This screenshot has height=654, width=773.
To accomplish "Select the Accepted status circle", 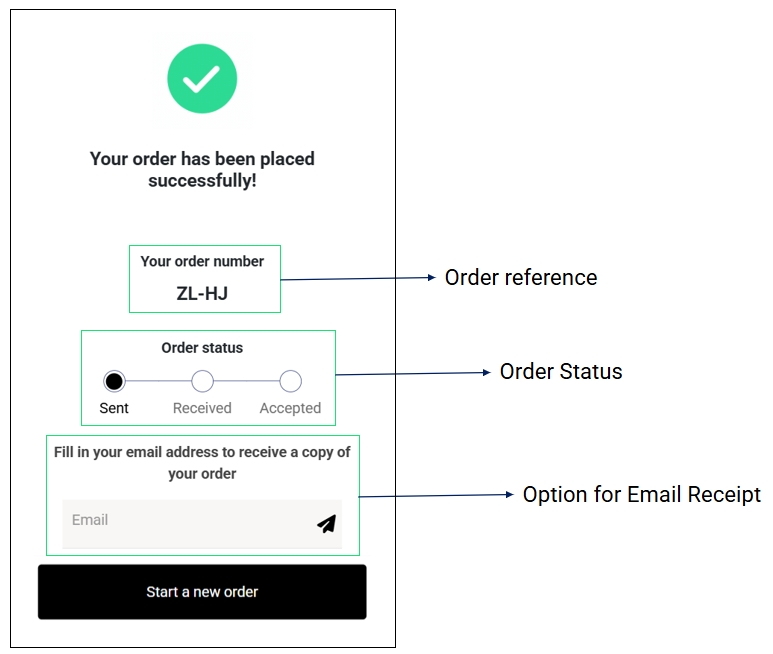I will tap(290, 381).
